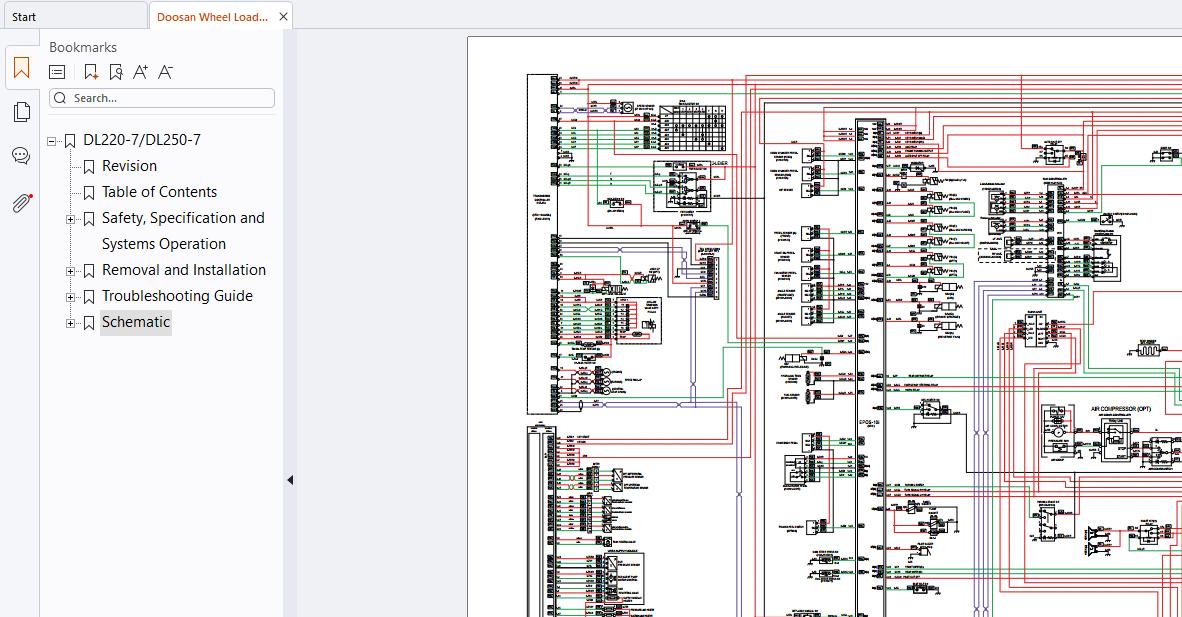Decrease bookmark font size with A- icon
This screenshot has width=1182, height=617.
click(165, 72)
